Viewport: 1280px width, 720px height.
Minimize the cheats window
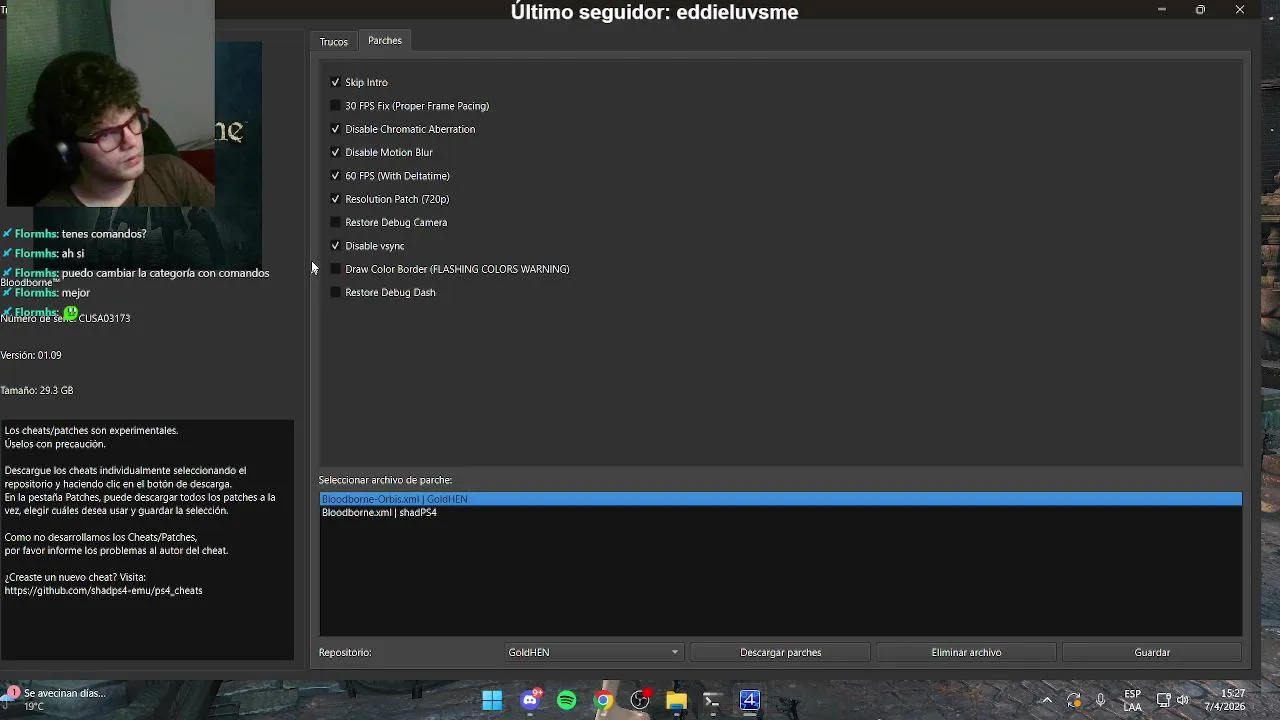click(x=1161, y=10)
